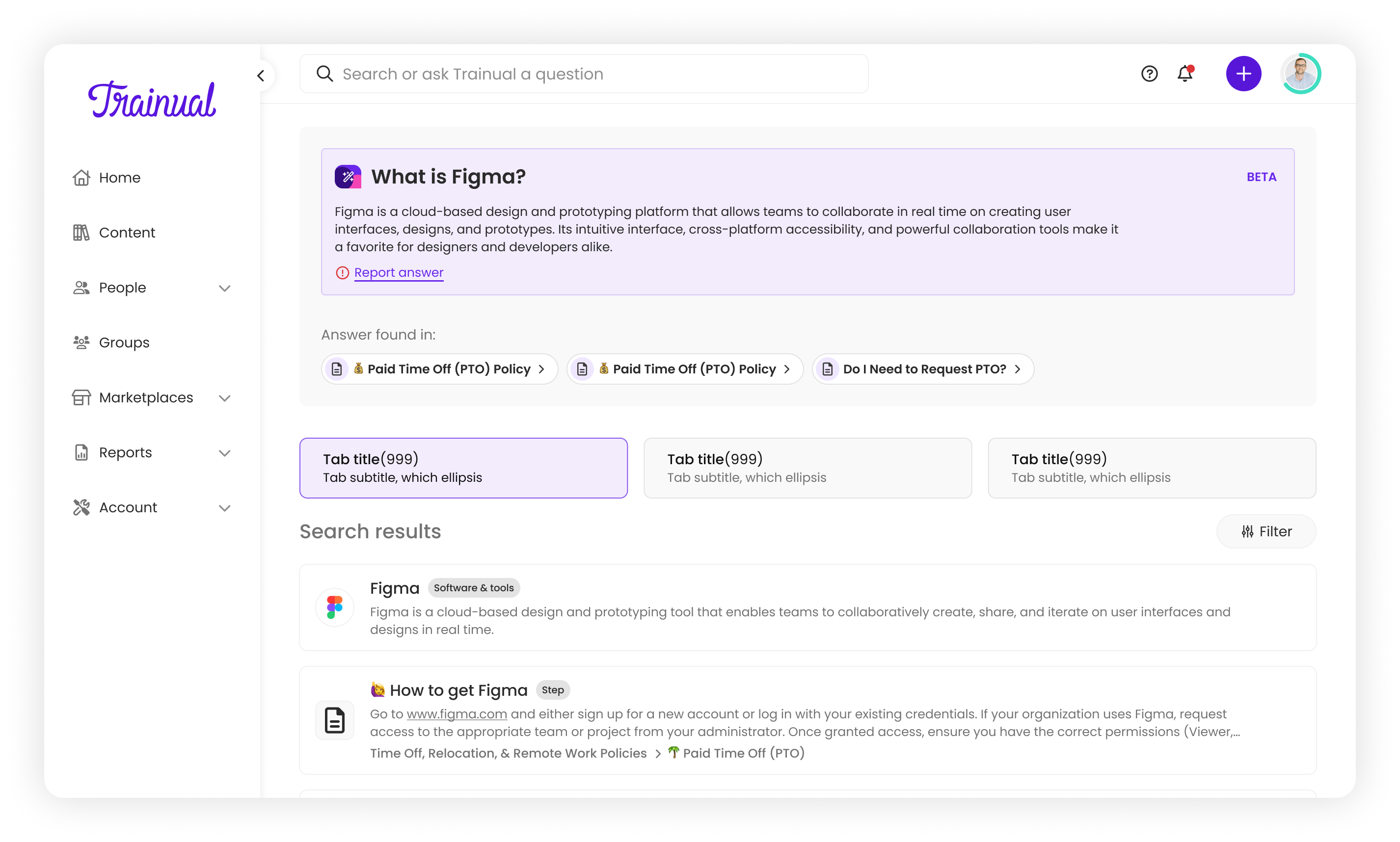Viewport: 1400px width, 842px height.
Task: Expand the People menu chevron
Action: click(x=225, y=288)
